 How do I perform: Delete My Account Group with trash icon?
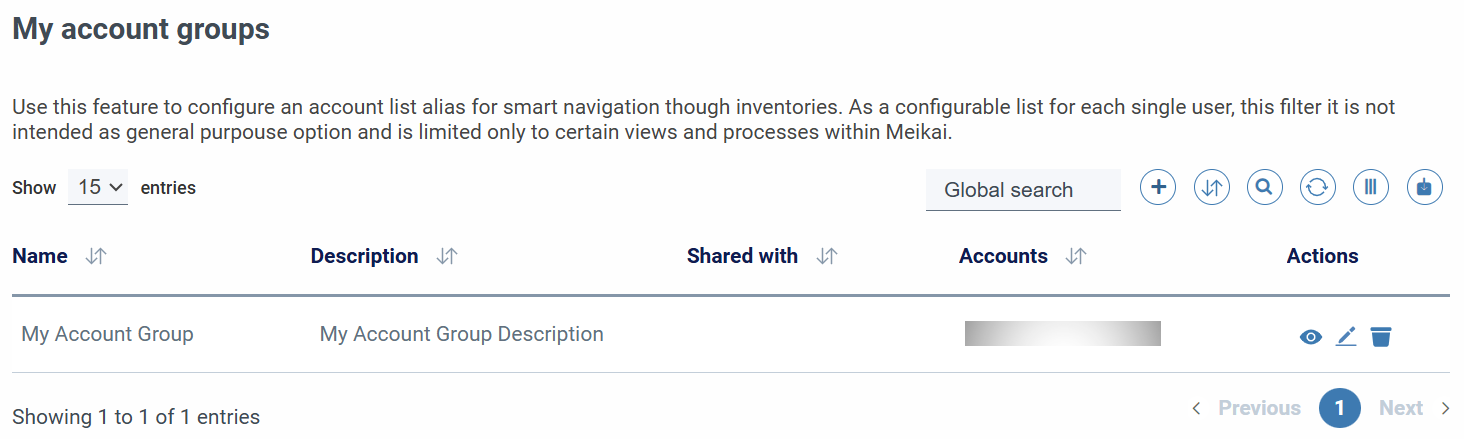[1381, 337]
